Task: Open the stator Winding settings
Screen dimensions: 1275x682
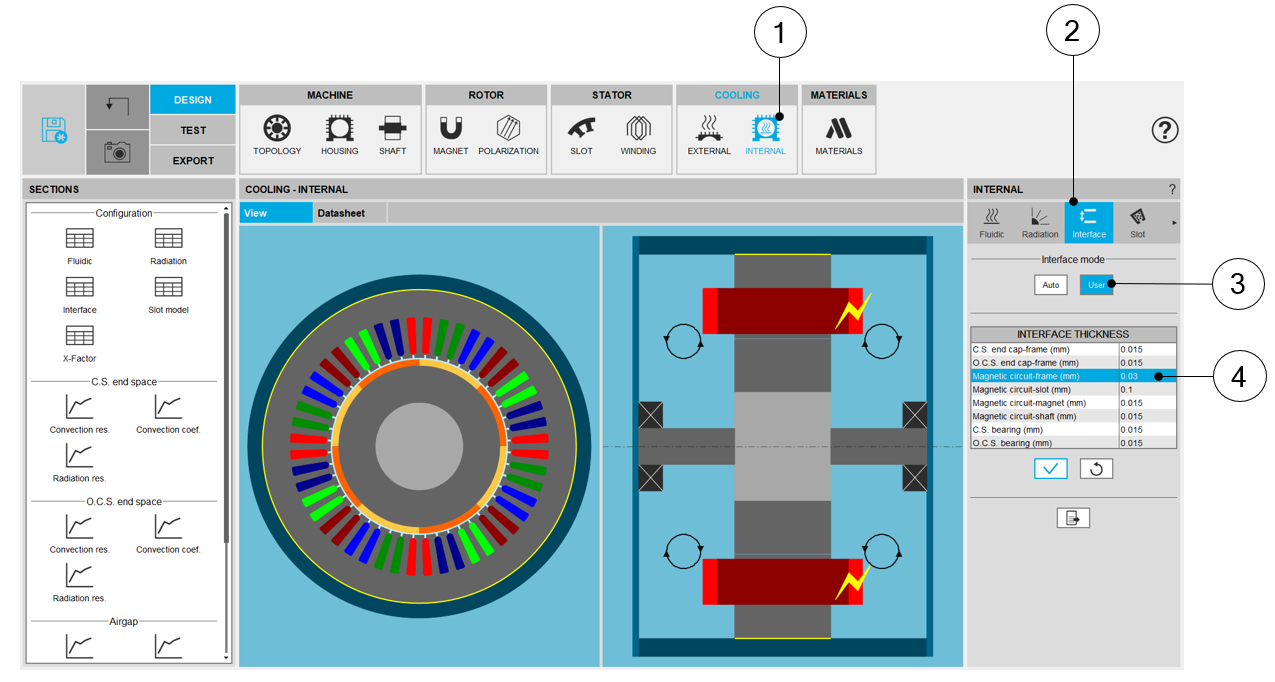Action: 638,134
